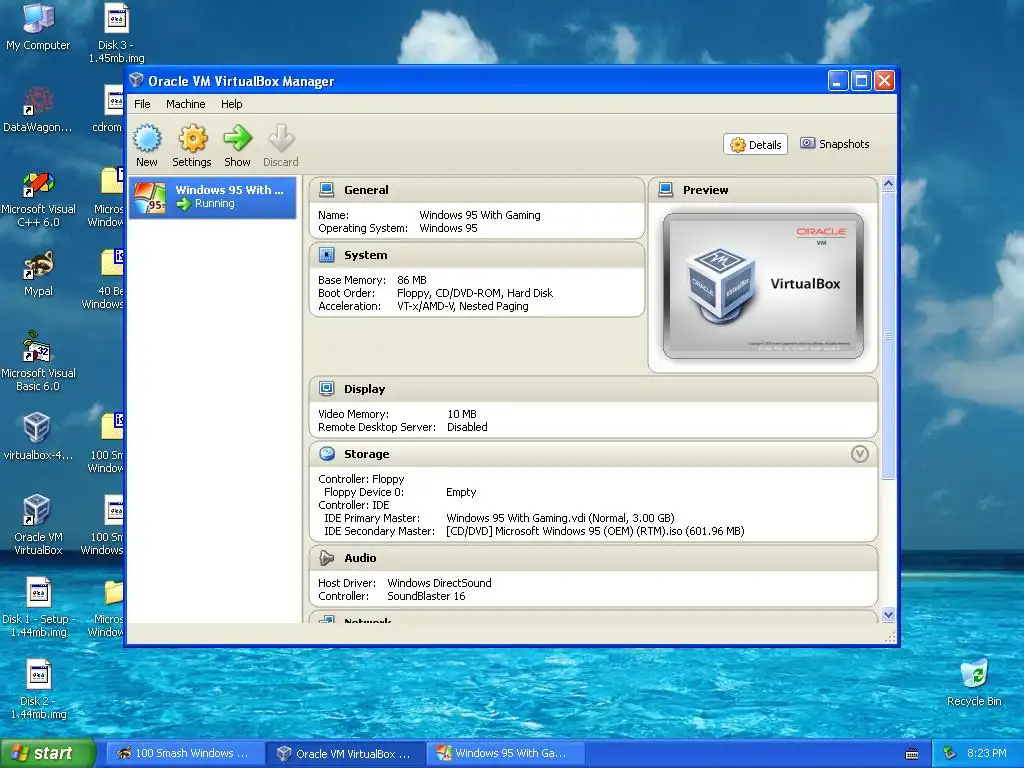
Task: Switch to 100 Smash Windows taskbar item
Action: coord(185,753)
